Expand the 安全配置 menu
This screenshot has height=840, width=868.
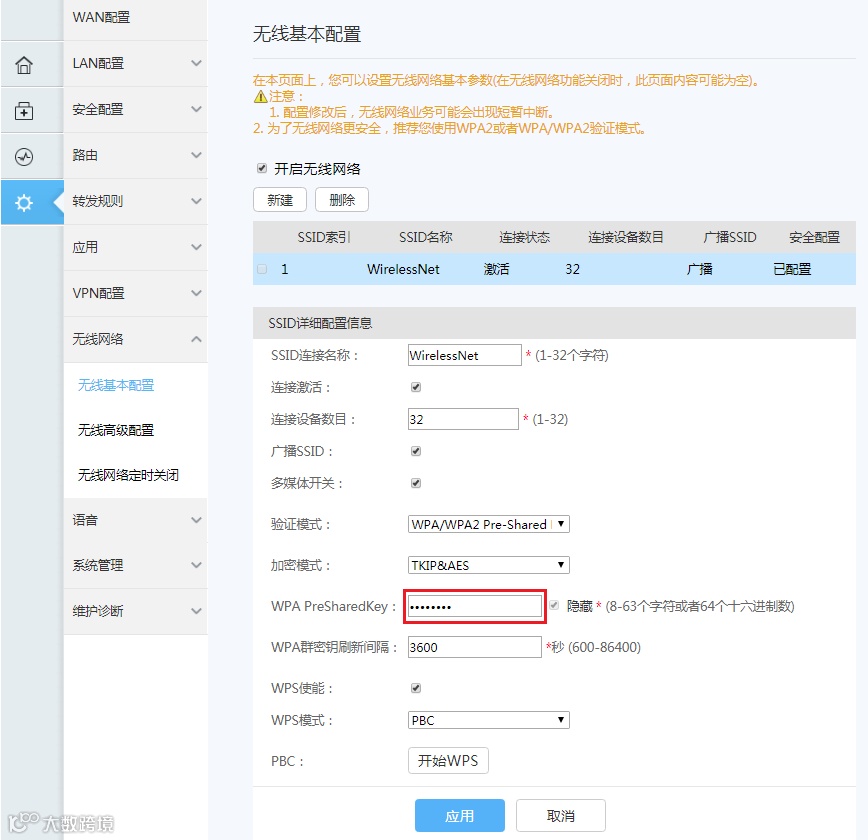click(136, 110)
